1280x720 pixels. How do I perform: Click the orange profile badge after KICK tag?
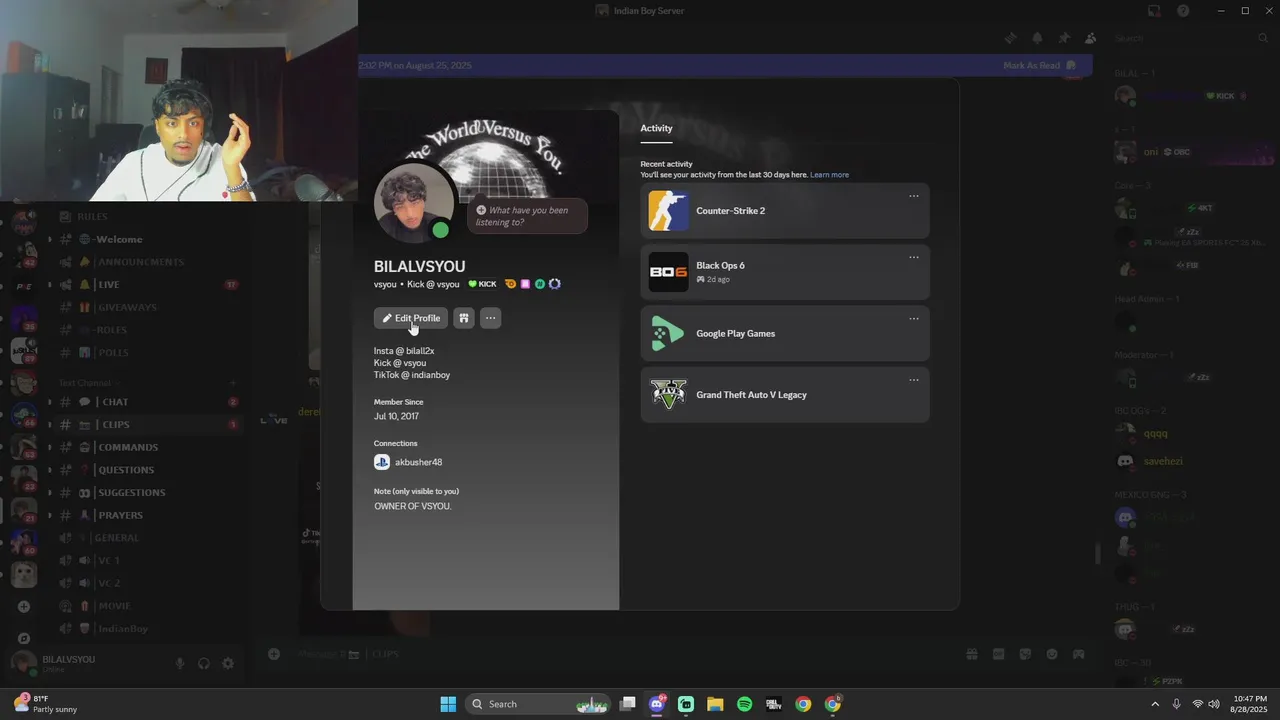tap(510, 284)
